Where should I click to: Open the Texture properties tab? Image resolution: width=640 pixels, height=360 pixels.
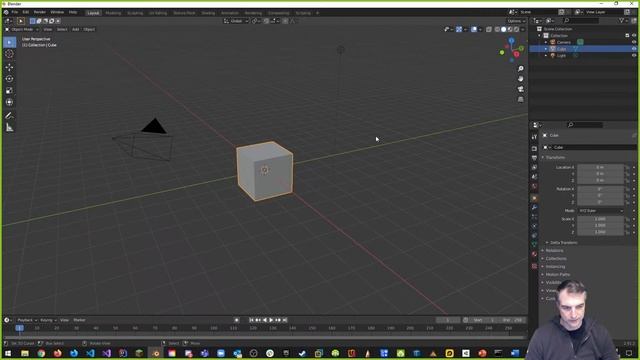534,266
